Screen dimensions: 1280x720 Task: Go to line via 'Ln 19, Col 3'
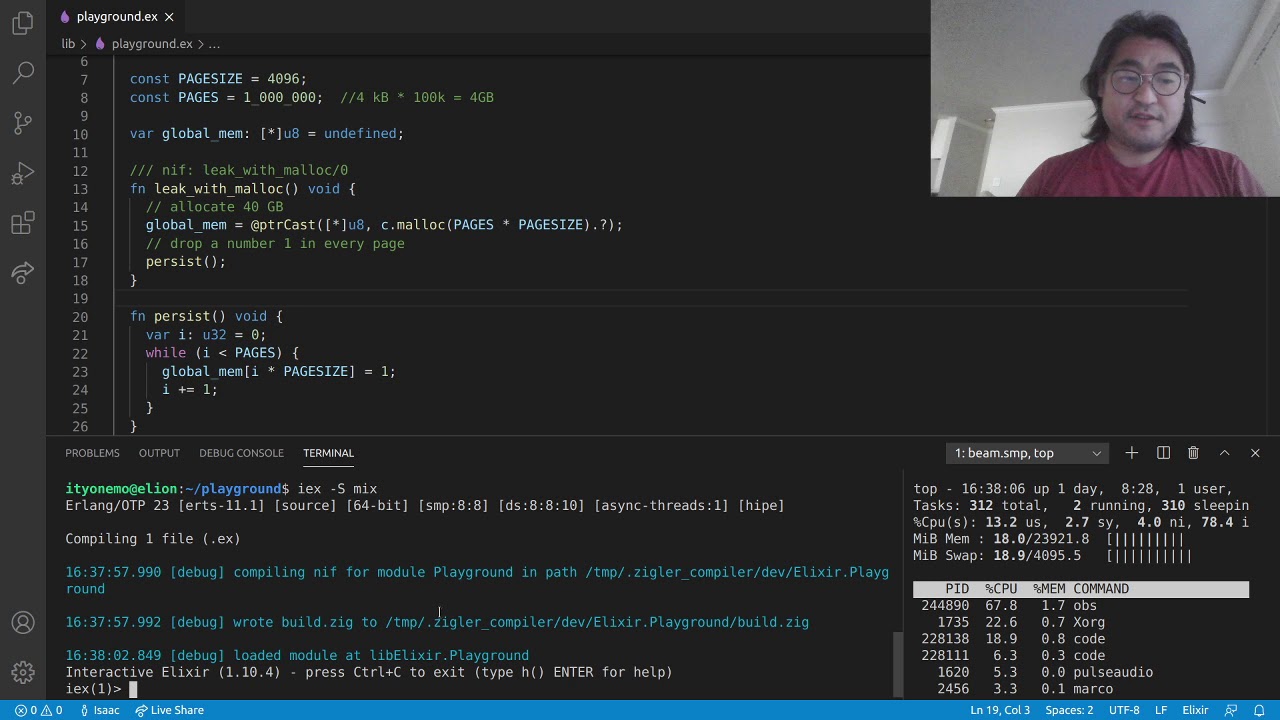(1000, 710)
